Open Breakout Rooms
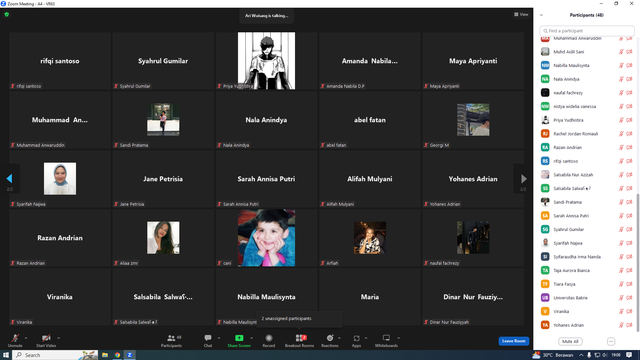Screen dimensions: 640x360 click(300, 340)
